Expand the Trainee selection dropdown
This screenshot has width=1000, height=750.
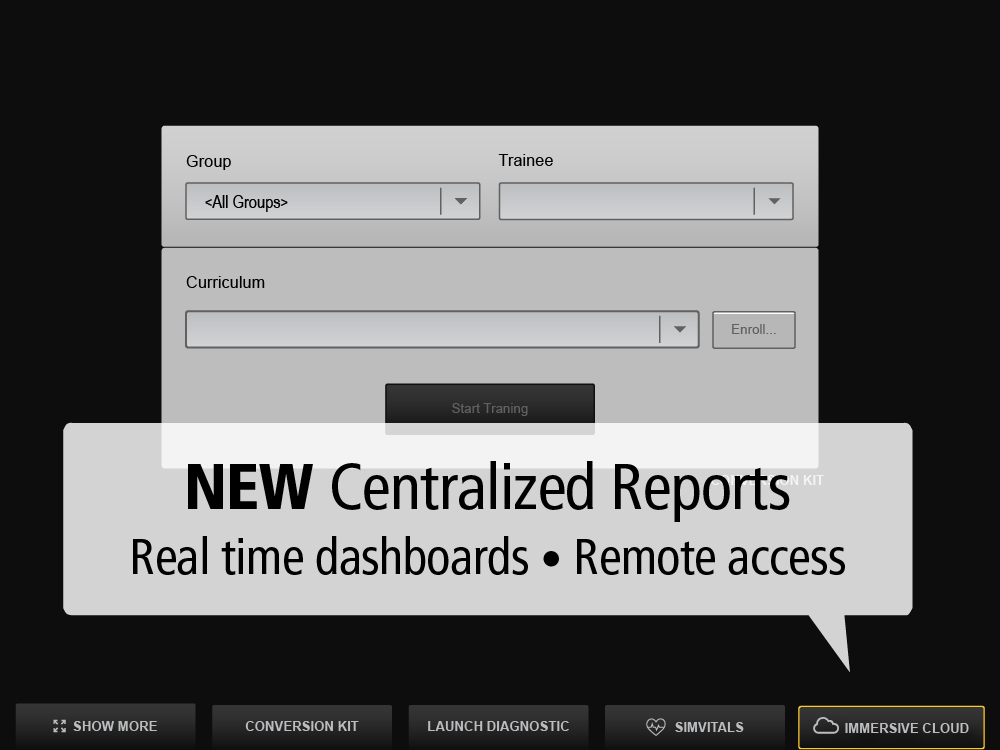(x=774, y=201)
